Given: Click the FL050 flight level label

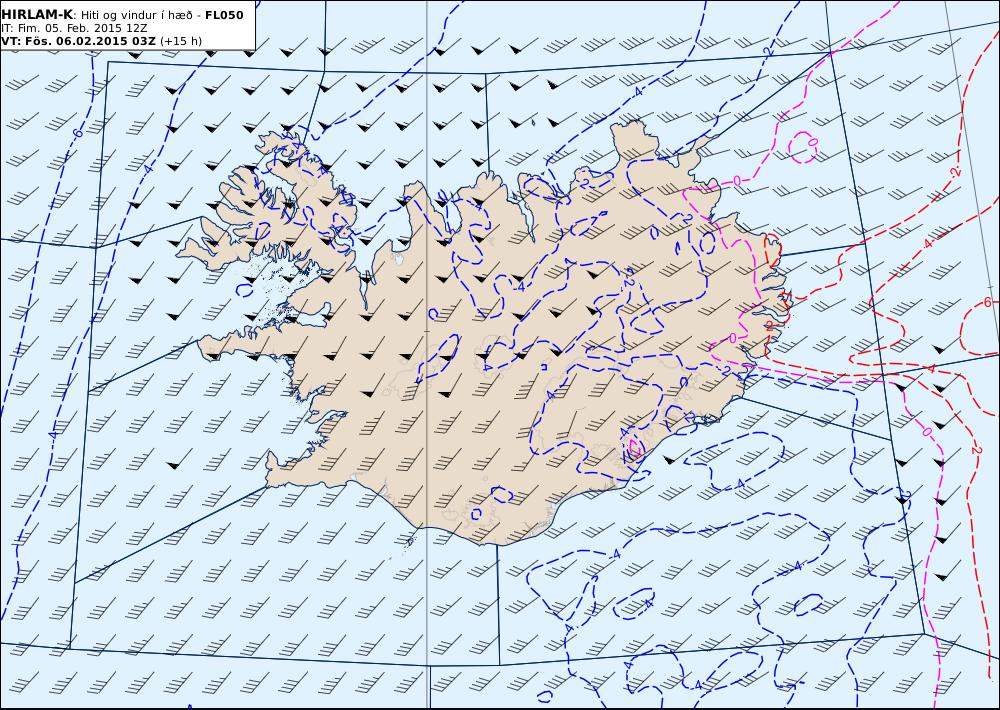Looking at the screenshot, I should tap(224, 15).
